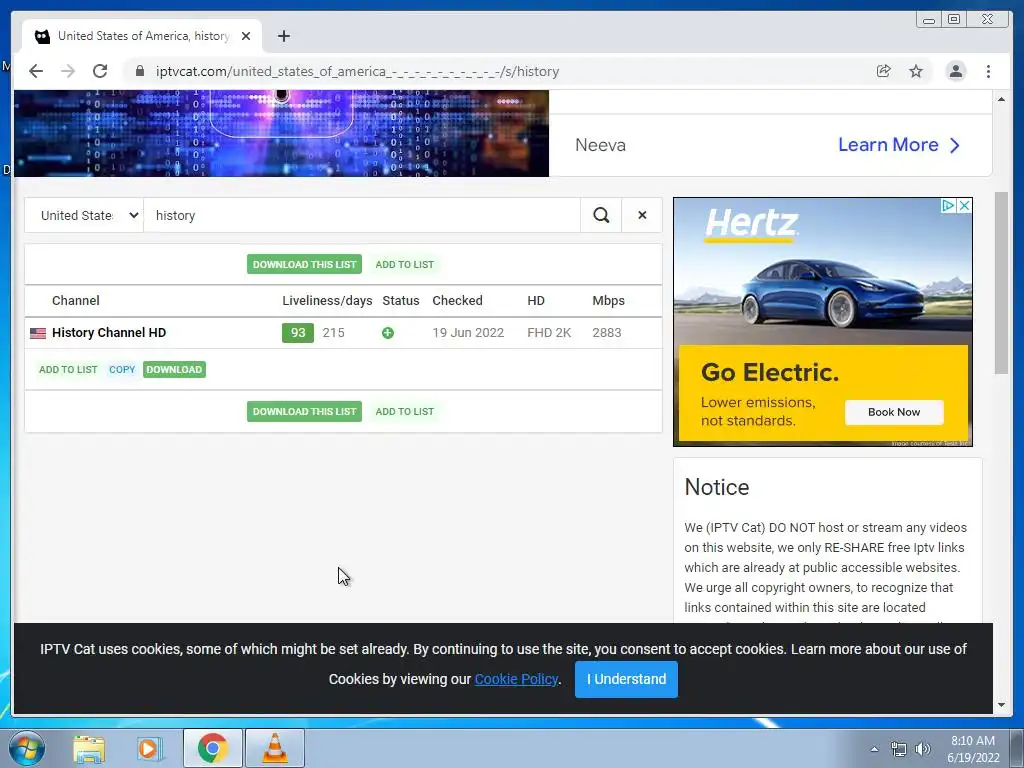
Task: Click the 2883 Mbps value
Action: (607, 332)
